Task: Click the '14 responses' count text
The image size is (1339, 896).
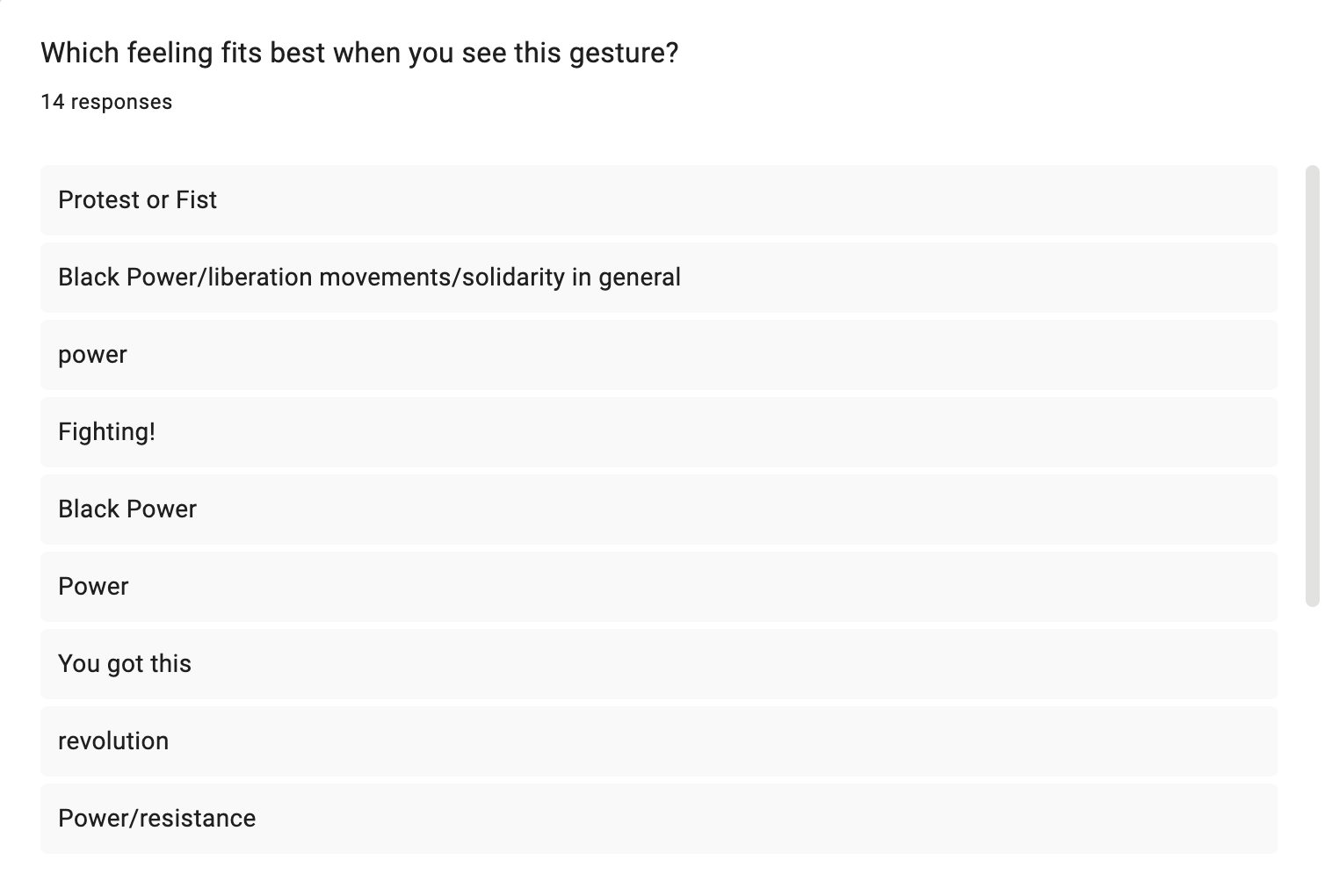Action: 106,102
